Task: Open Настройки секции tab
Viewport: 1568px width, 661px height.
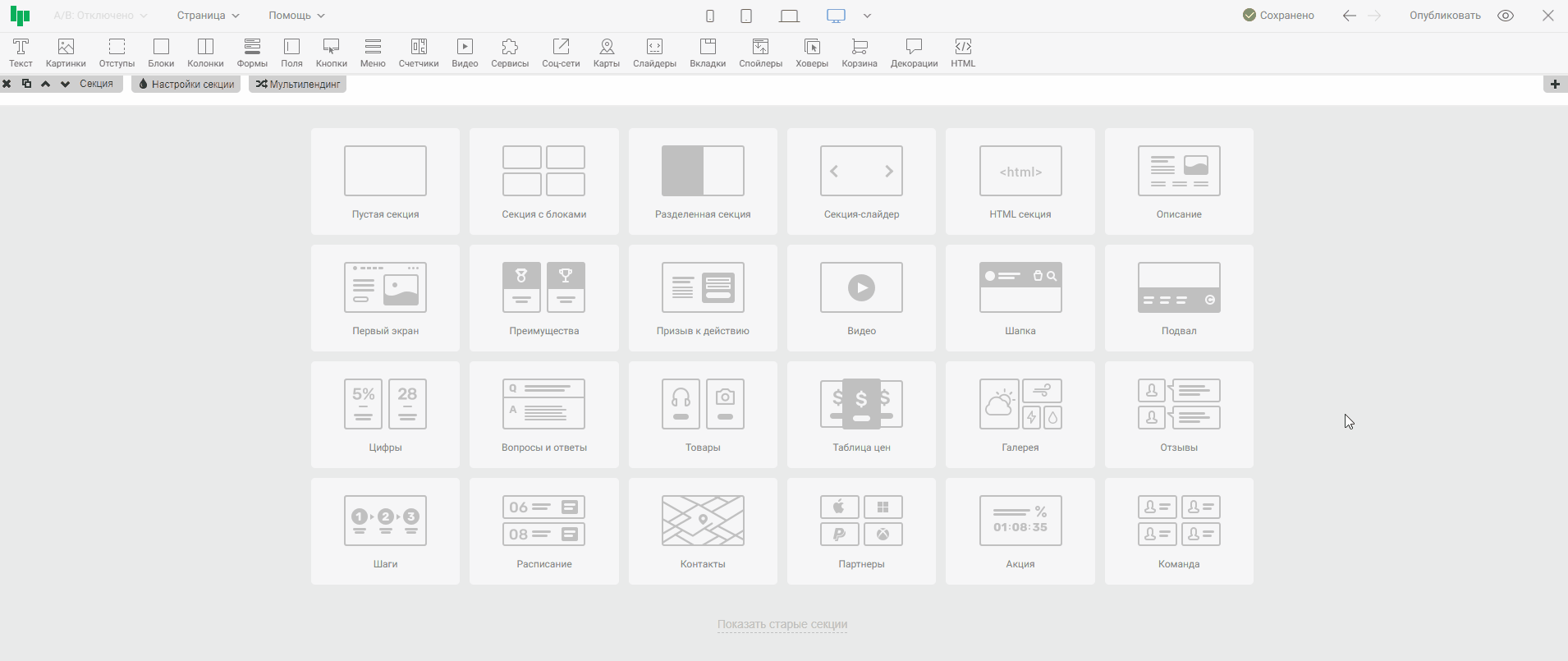Action: point(186,84)
